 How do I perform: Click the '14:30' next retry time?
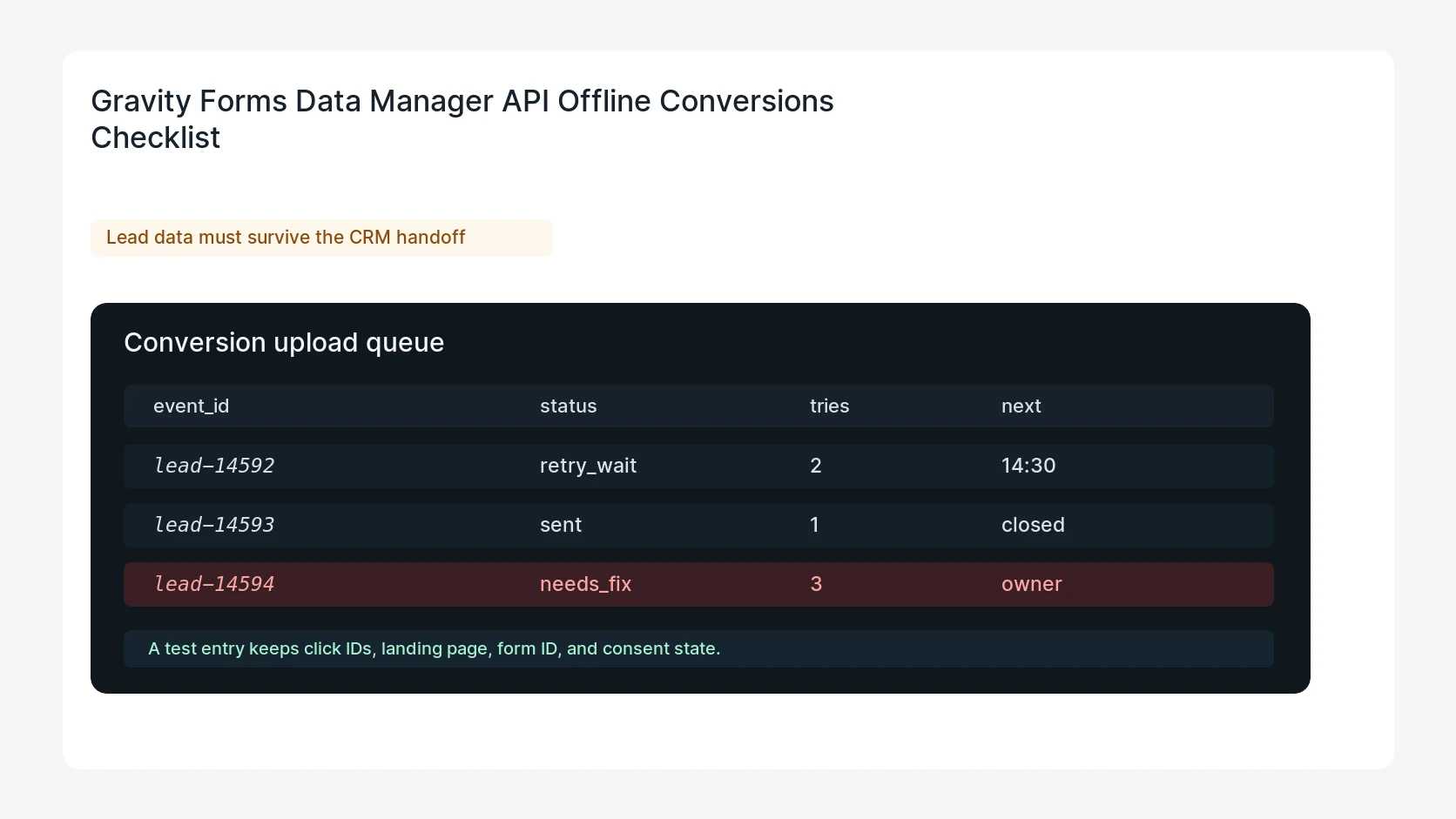click(1028, 466)
